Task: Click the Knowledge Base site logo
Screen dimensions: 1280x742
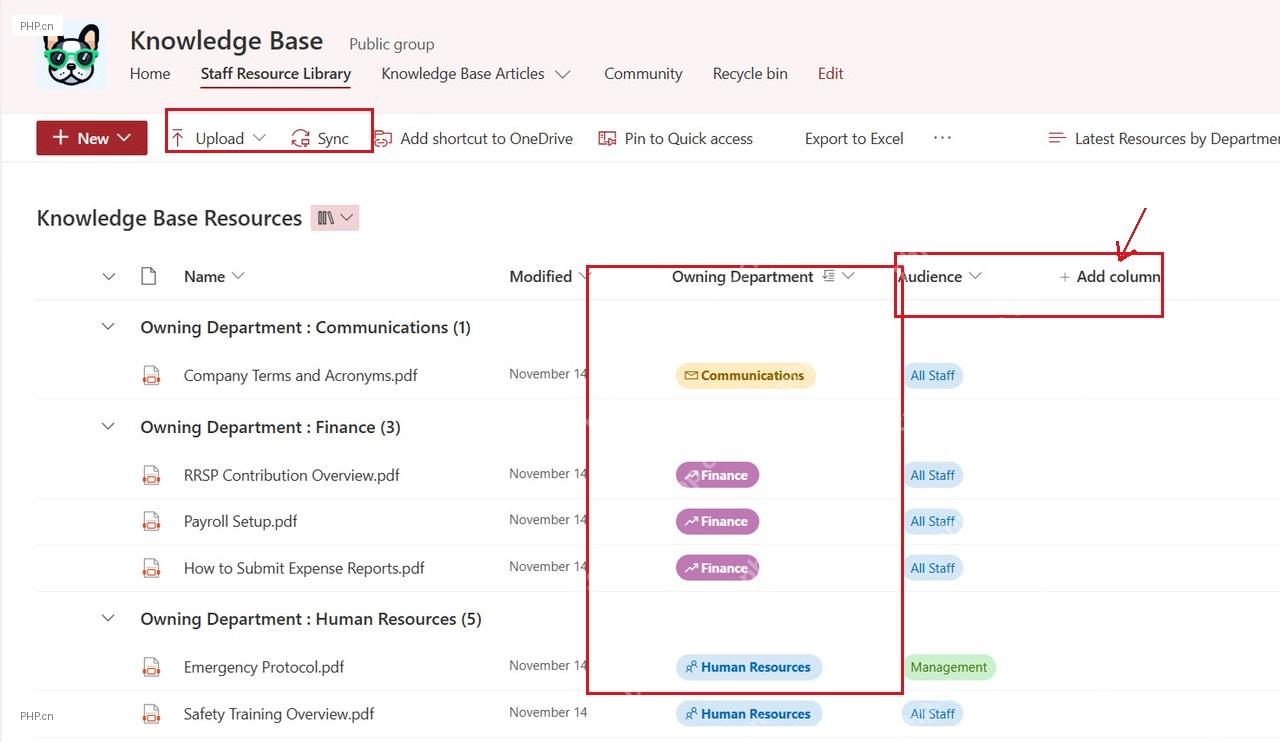Action: [x=72, y=54]
